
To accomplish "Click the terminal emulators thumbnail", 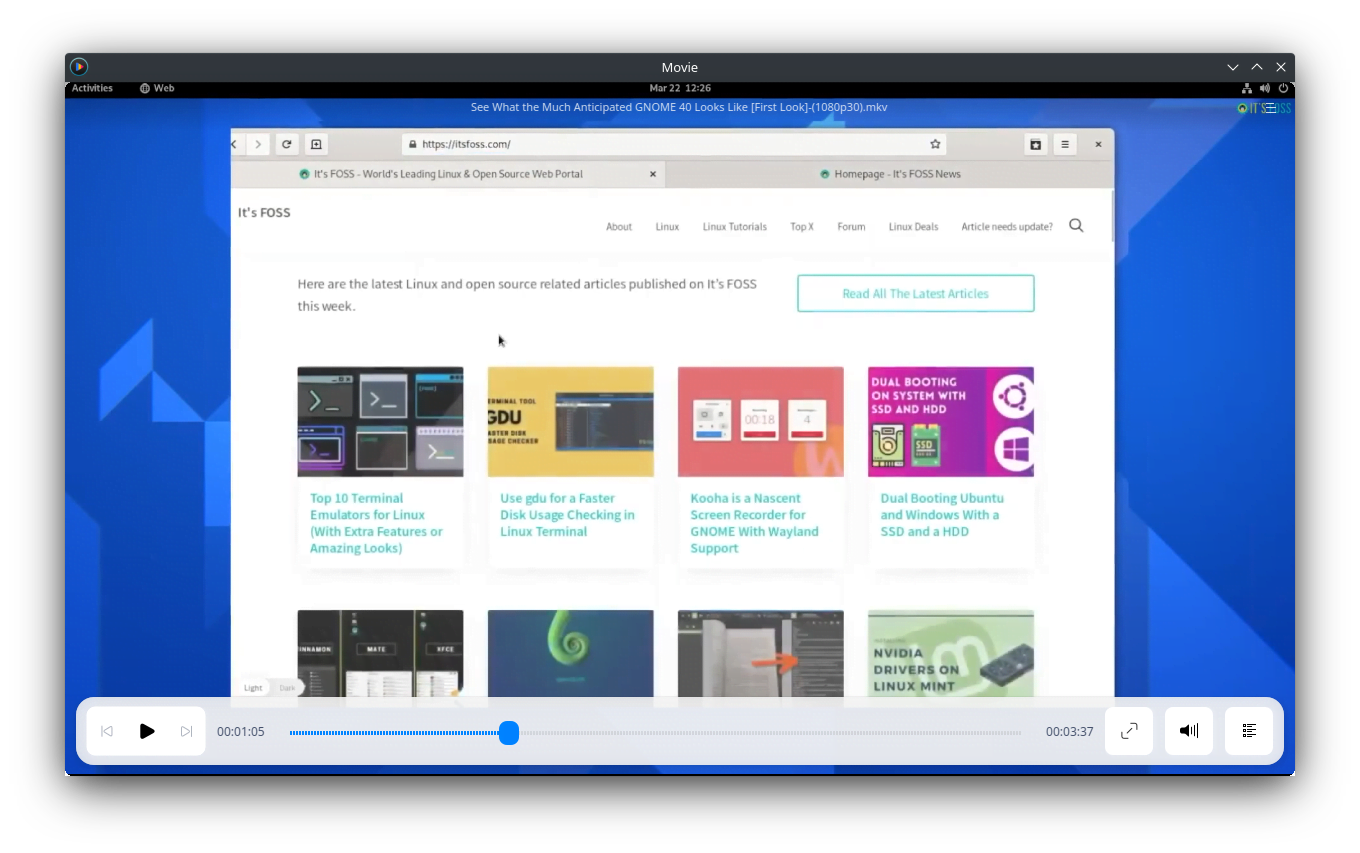I will (380, 422).
